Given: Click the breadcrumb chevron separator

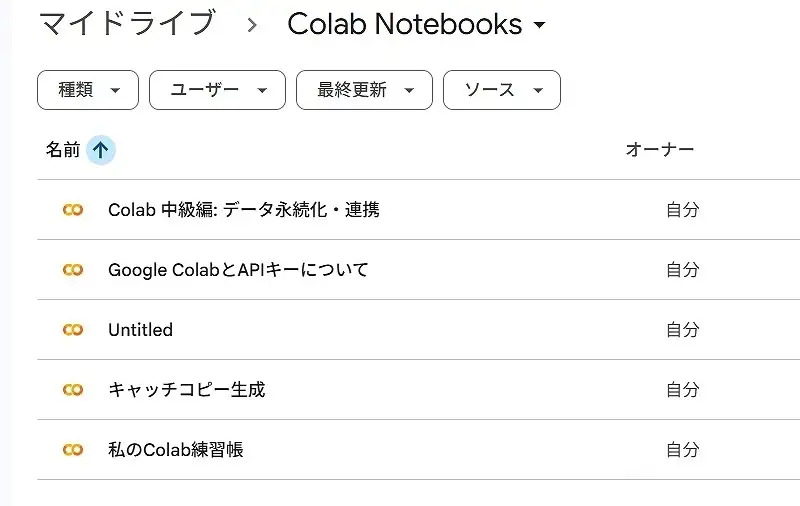Looking at the screenshot, I should point(252,25).
